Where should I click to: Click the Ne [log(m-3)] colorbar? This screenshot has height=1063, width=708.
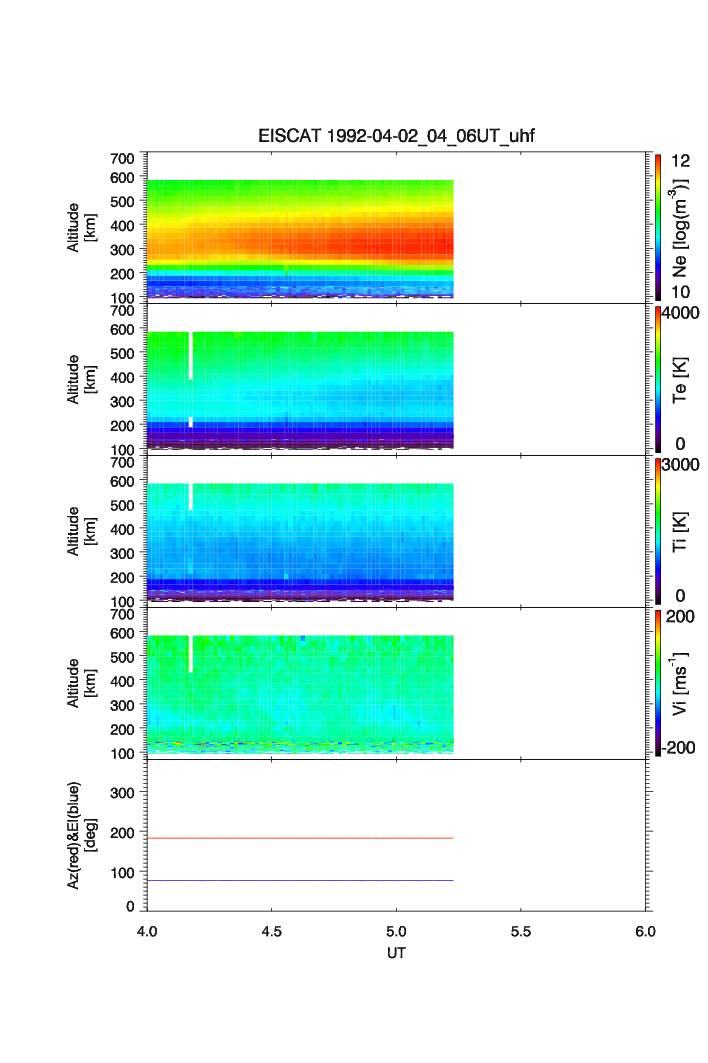click(658, 228)
